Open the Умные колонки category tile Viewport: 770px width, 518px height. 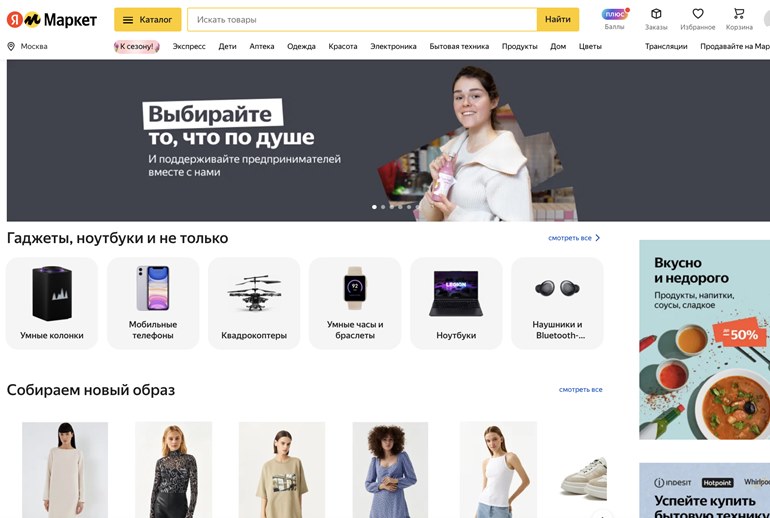click(52, 303)
